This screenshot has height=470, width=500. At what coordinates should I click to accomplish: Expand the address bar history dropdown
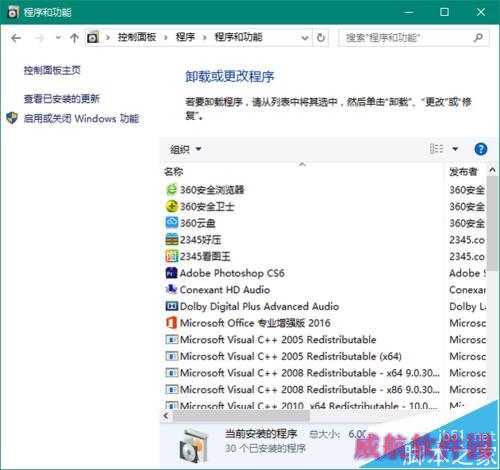pyautogui.click(x=304, y=38)
